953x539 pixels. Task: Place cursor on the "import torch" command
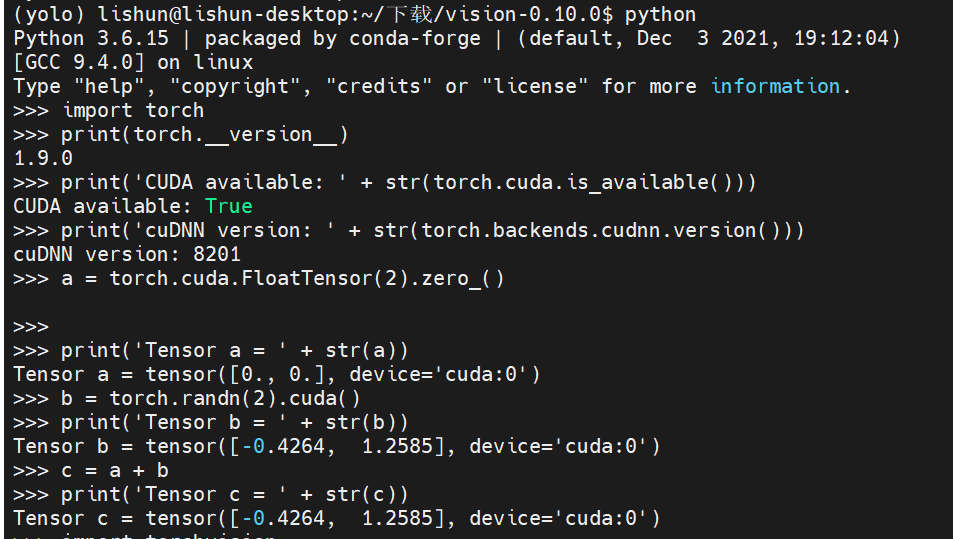(x=133, y=110)
